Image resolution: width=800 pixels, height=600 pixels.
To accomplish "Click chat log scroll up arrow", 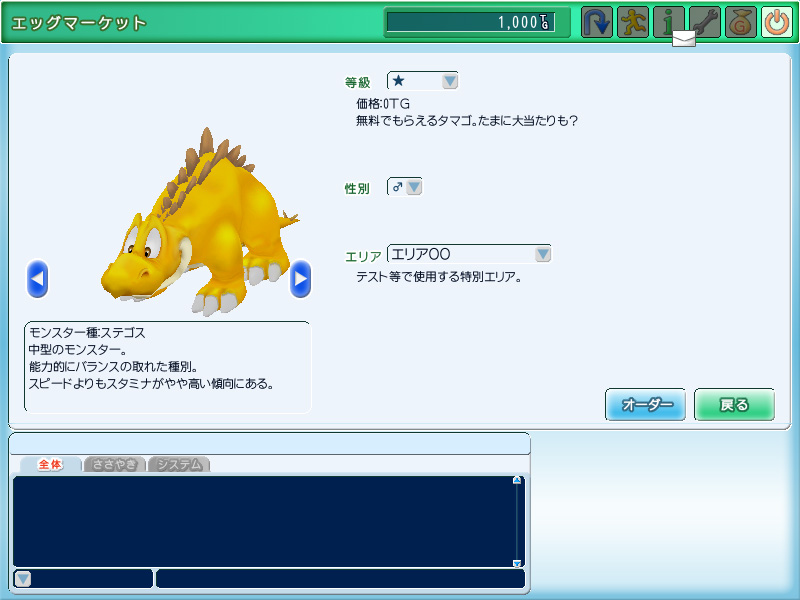I will [x=517, y=480].
